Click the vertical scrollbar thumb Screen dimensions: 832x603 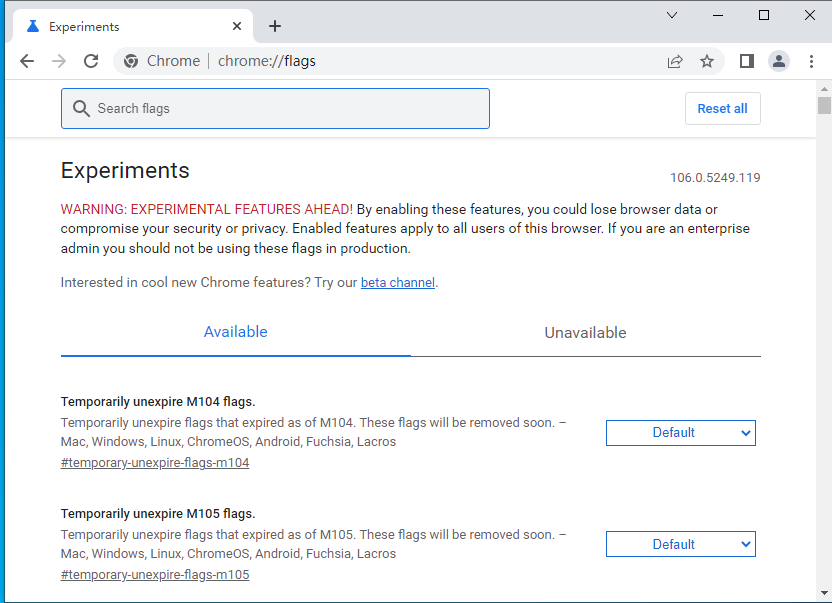click(x=824, y=105)
